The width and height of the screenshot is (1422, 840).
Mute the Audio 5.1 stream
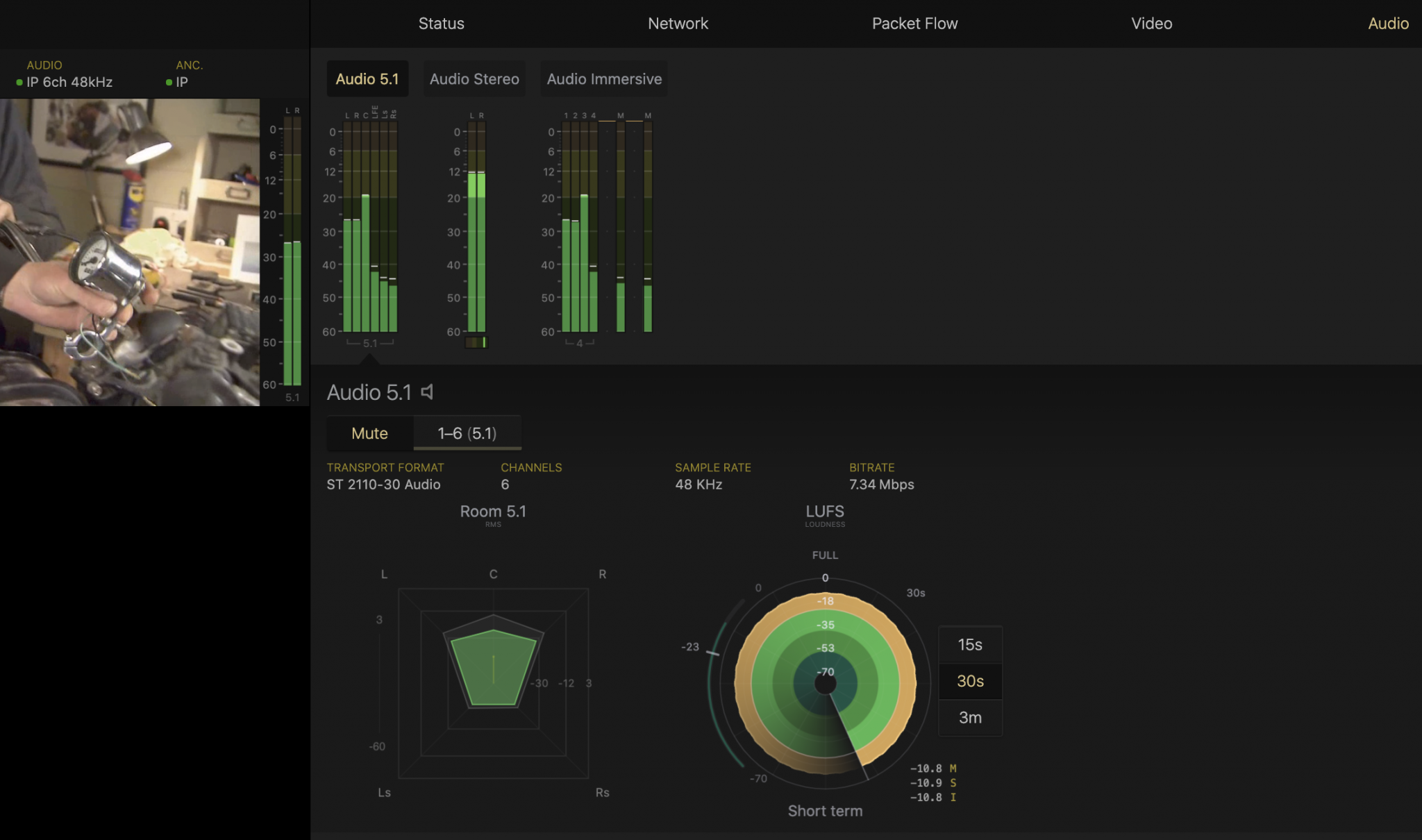pyautogui.click(x=370, y=432)
